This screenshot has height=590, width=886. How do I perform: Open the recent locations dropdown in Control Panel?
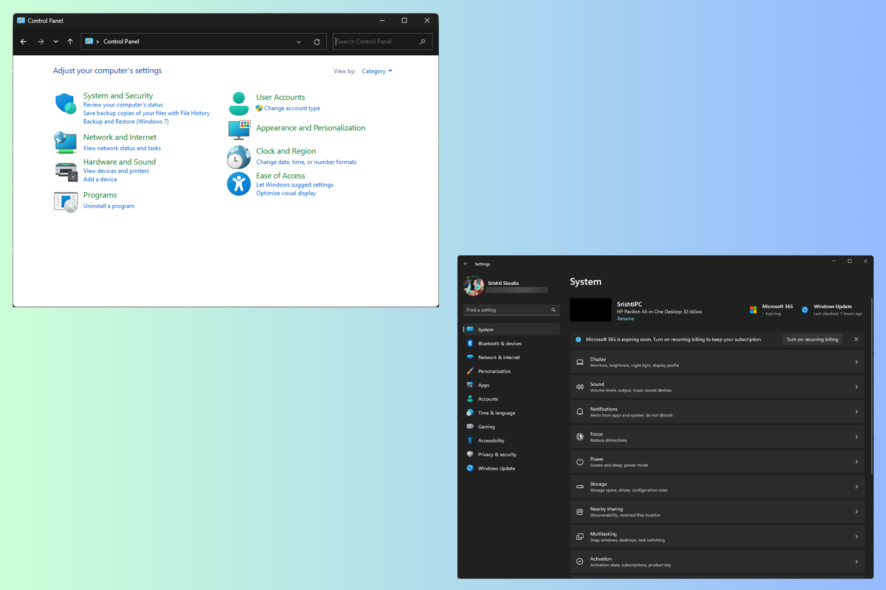click(x=55, y=41)
